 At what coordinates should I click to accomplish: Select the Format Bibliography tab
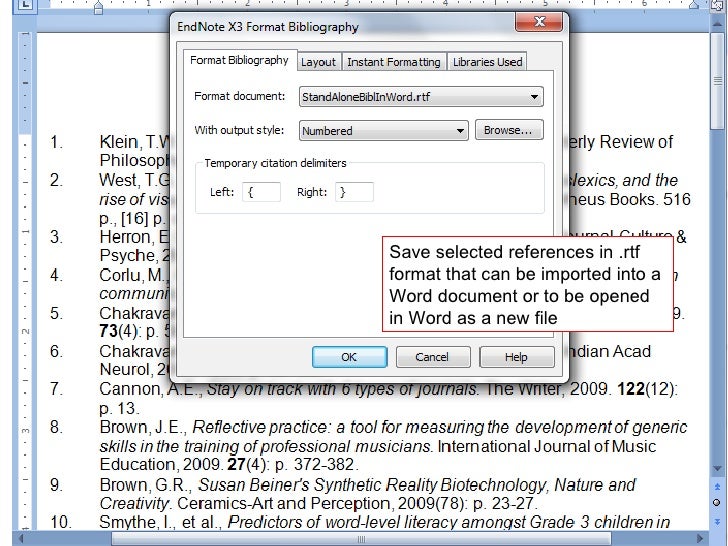240,60
